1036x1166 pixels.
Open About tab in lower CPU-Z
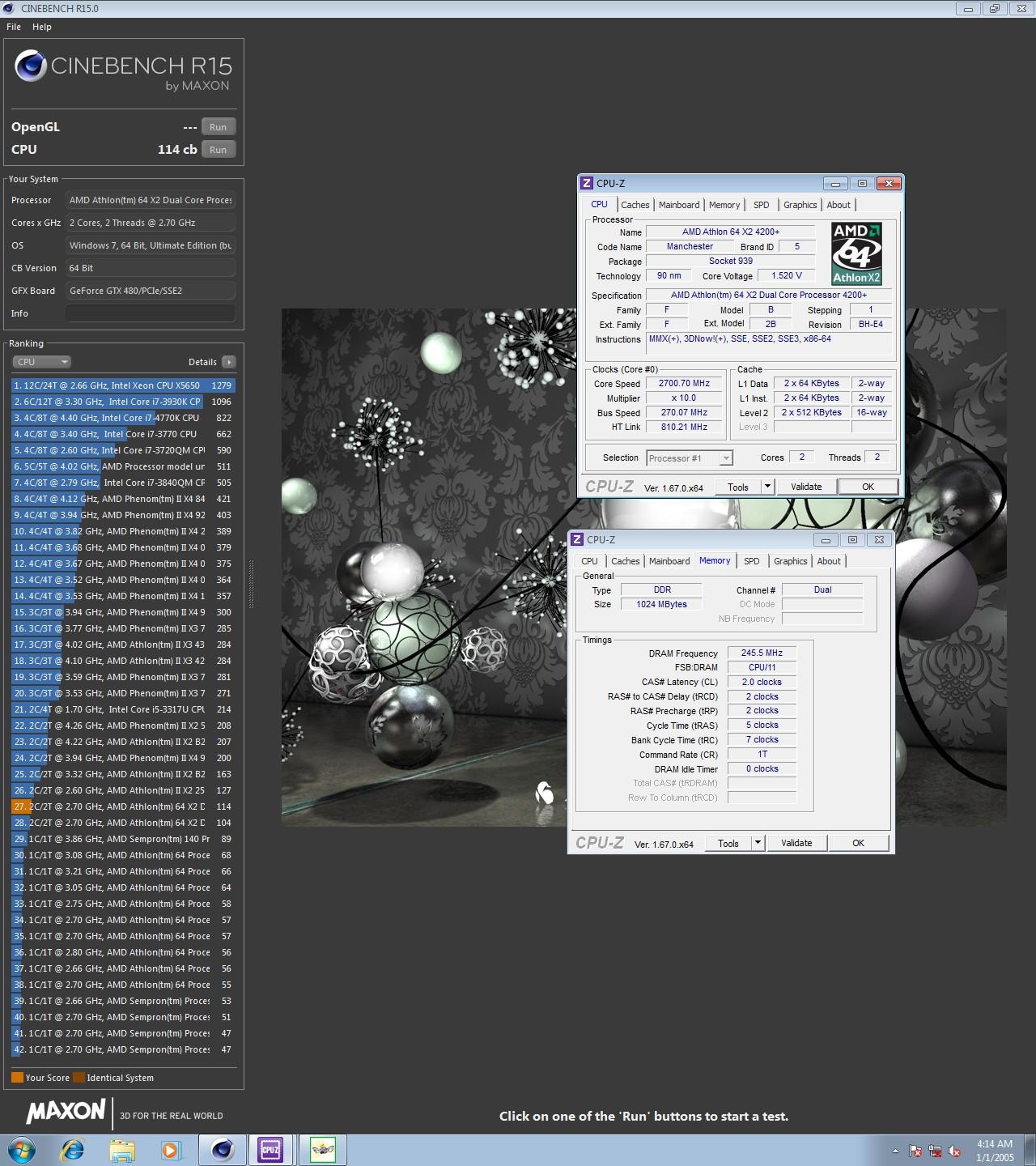click(829, 561)
